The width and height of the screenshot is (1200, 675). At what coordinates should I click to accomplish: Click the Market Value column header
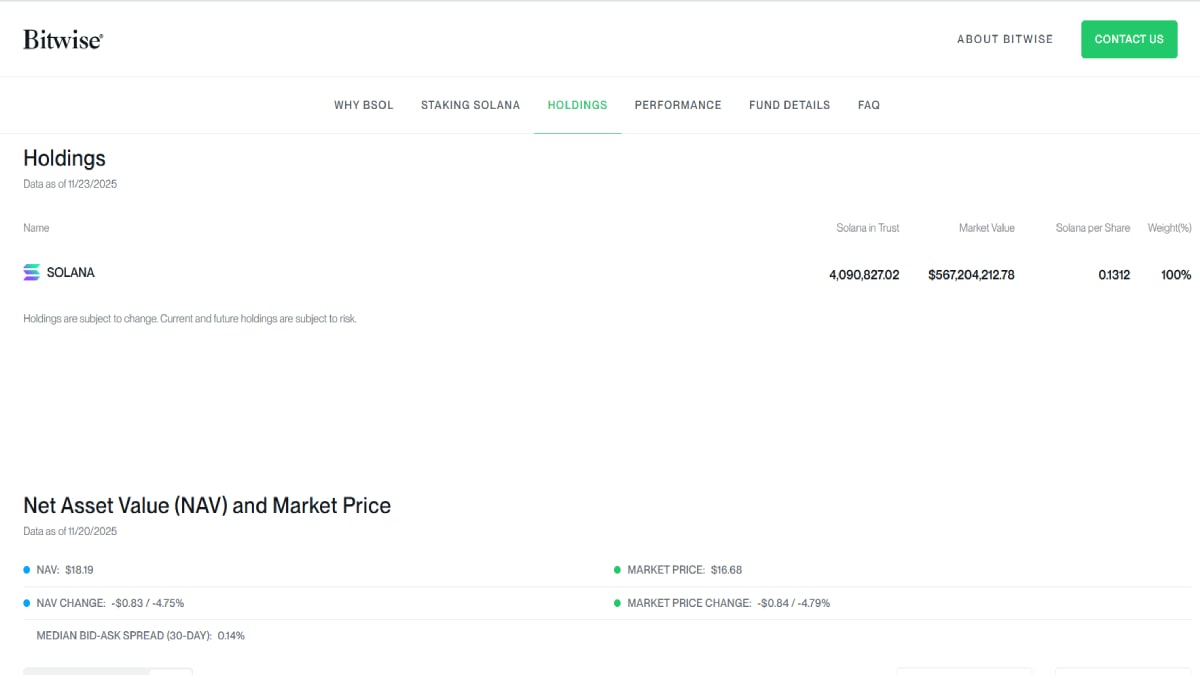tap(987, 228)
